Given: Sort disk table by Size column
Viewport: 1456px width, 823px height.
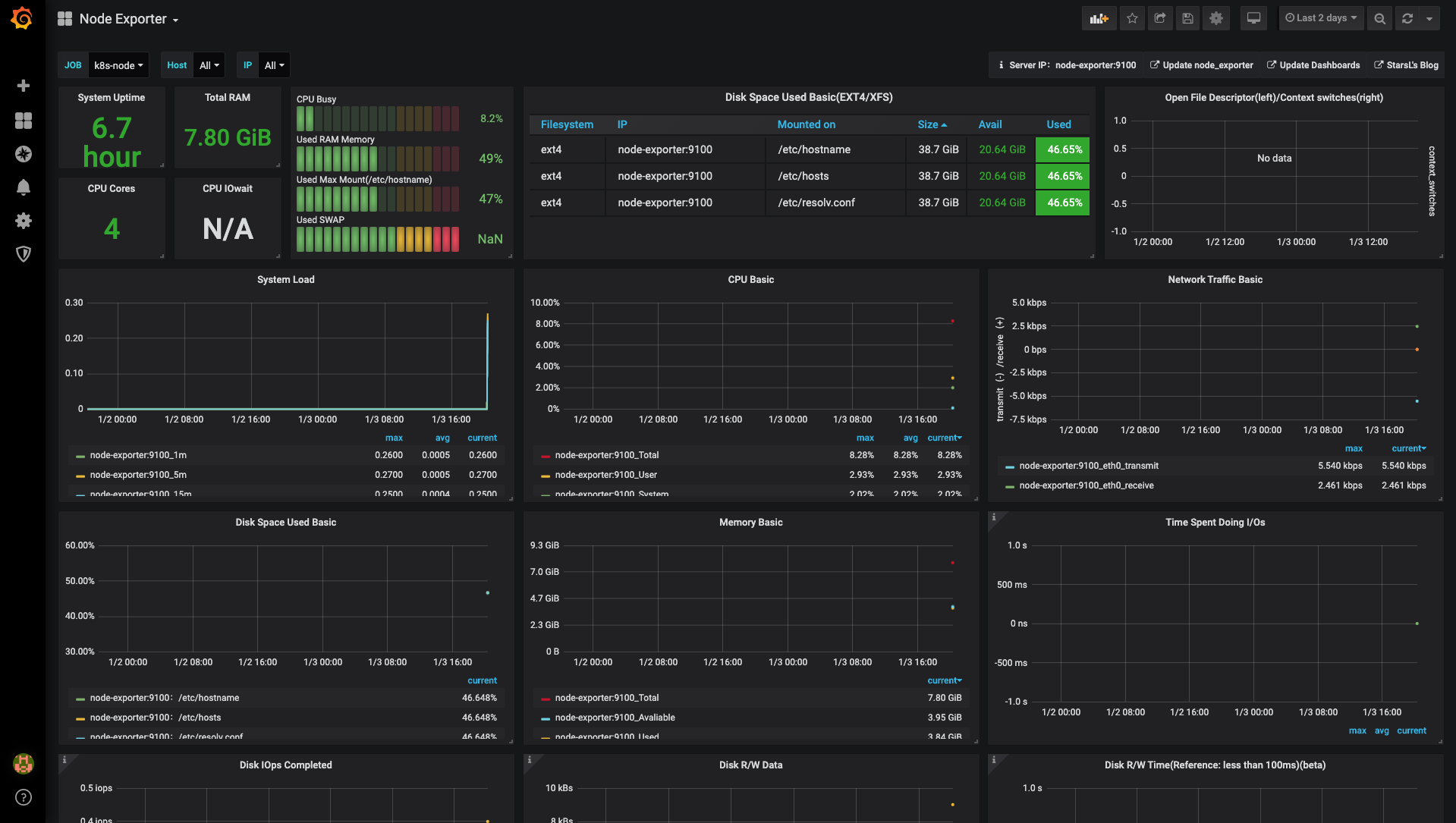Looking at the screenshot, I should (x=932, y=124).
